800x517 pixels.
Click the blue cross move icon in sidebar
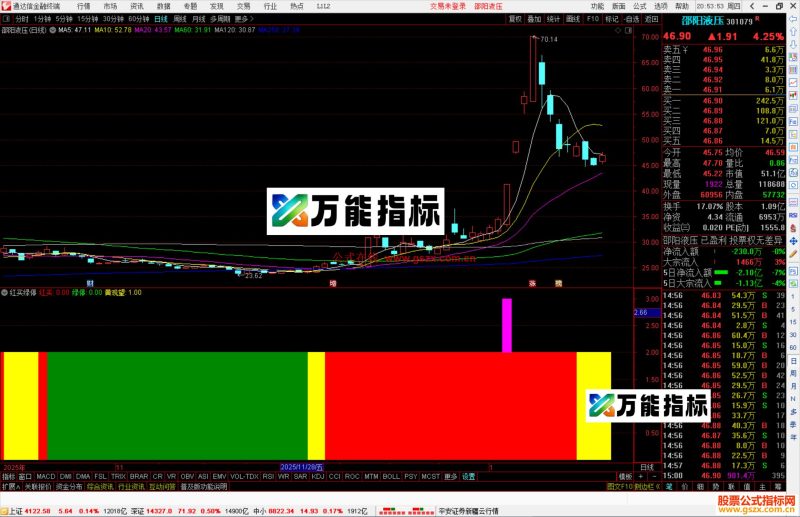tap(793, 241)
